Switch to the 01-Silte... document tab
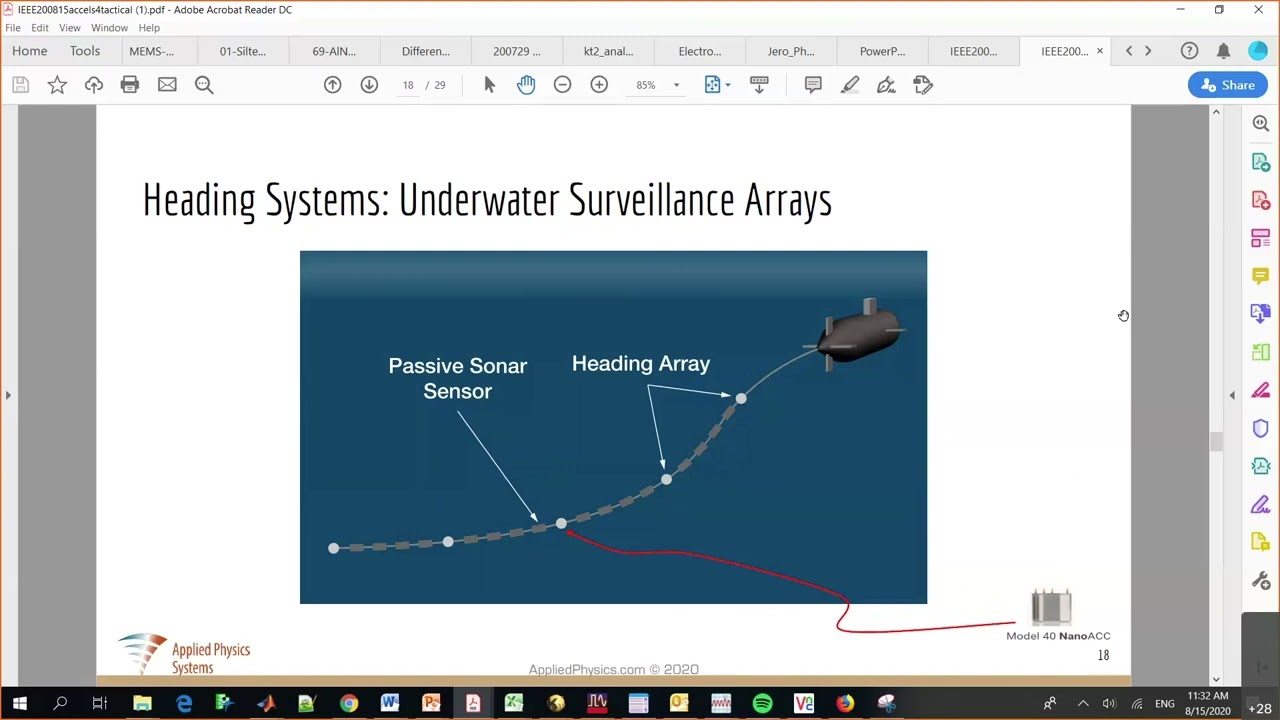 click(x=243, y=51)
